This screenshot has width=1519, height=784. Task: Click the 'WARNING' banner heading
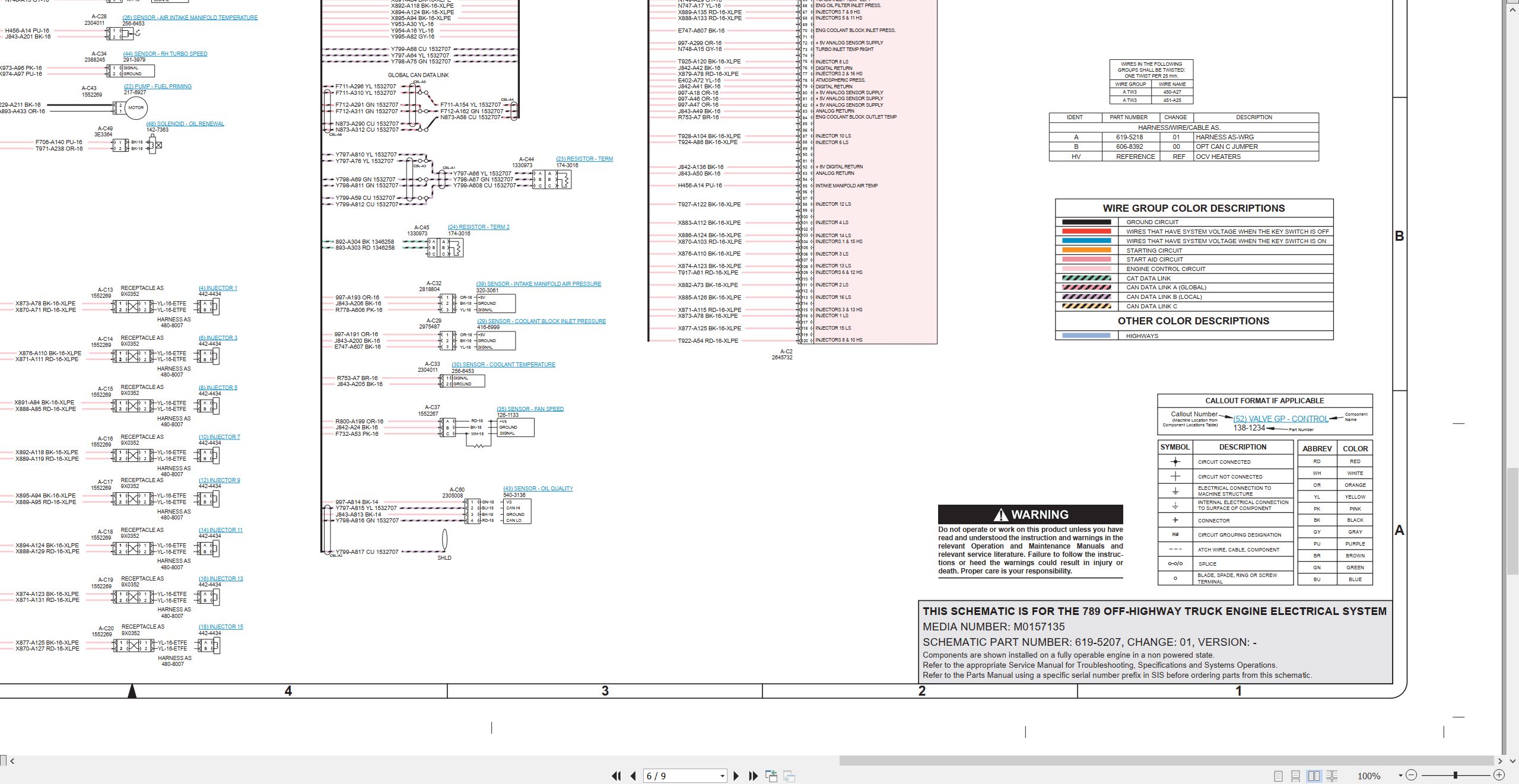click(1031, 514)
